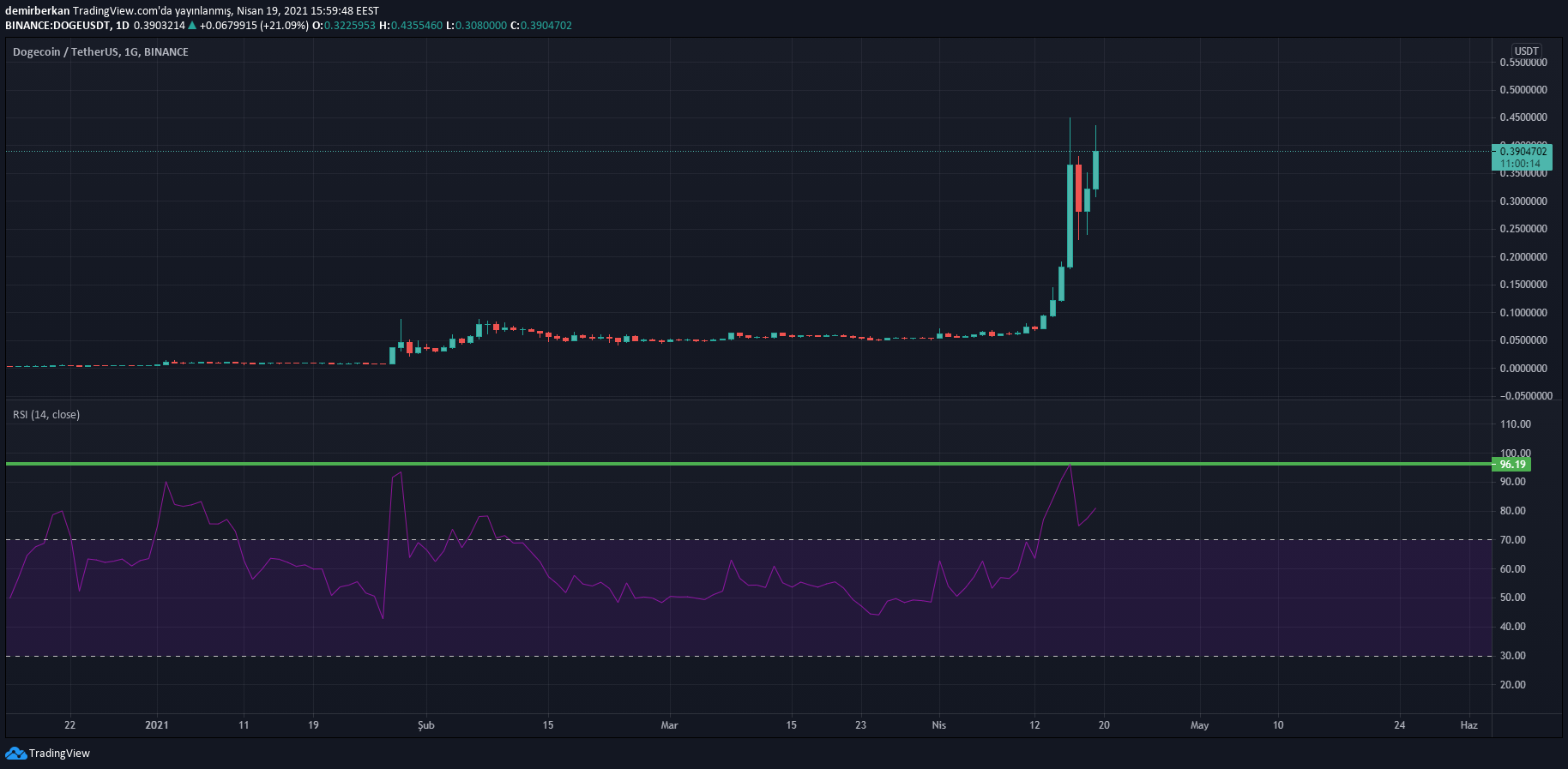Viewport: 1568px width, 769px height.
Task: Click the 12 date label on time axis
Action: coord(1034,725)
